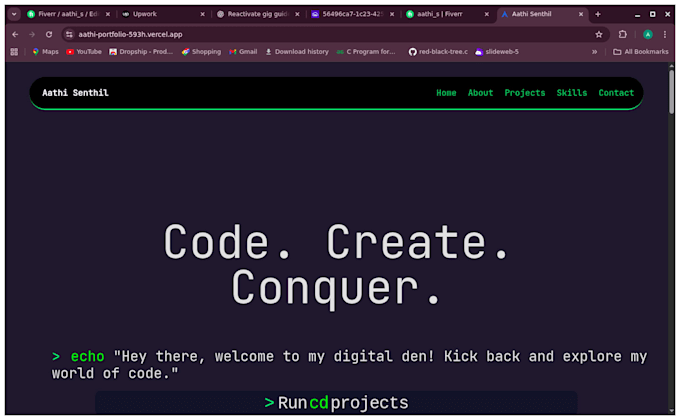Image resolution: width=680 pixels, height=420 pixels.
Task: Click the browser forward arrow
Action: click(32, 34)
